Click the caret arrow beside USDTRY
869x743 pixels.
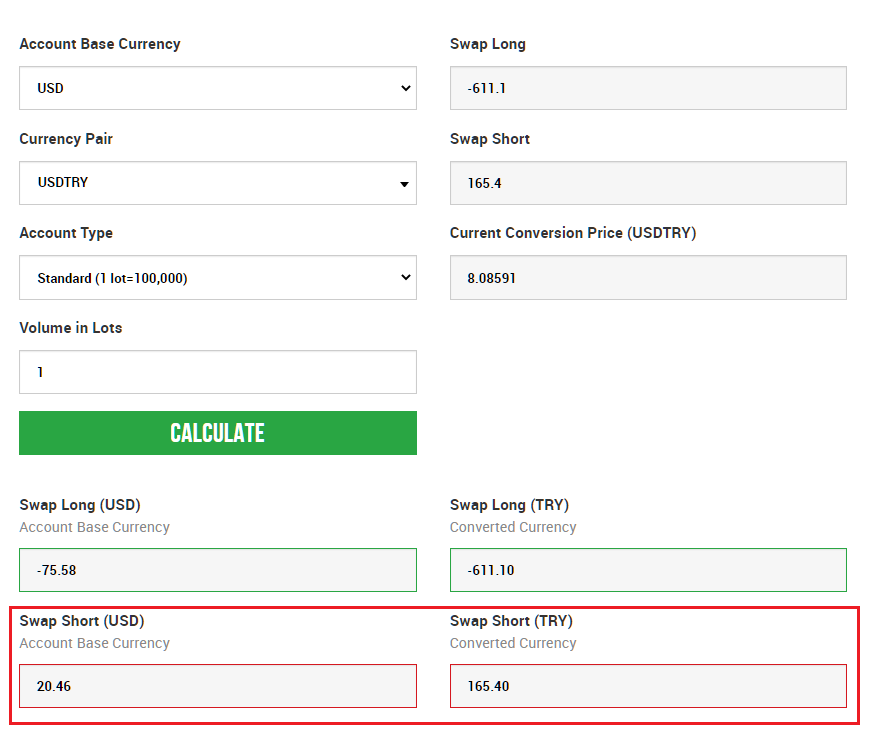(405, 184)
